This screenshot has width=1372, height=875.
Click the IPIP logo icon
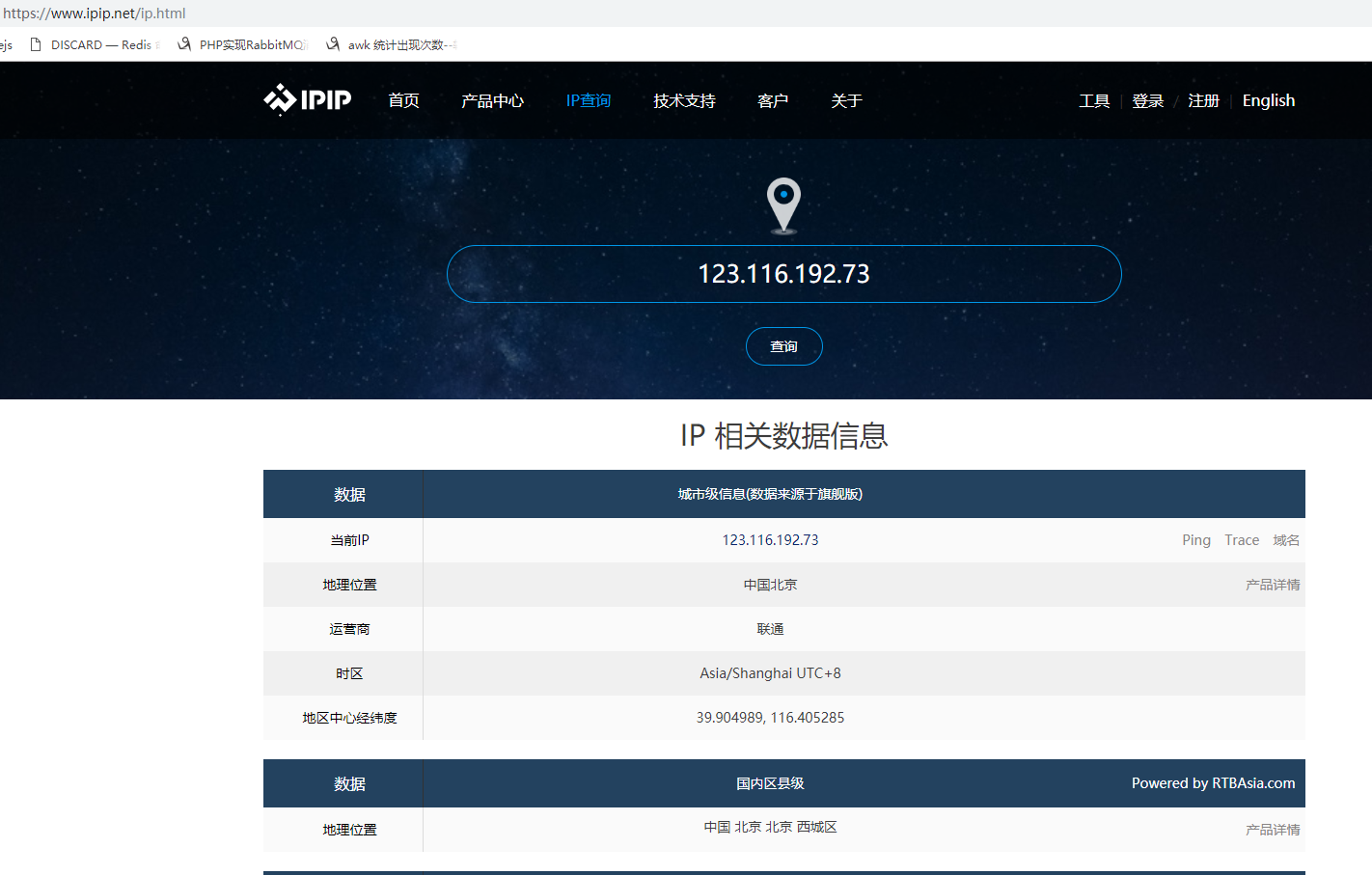(280, 99)
